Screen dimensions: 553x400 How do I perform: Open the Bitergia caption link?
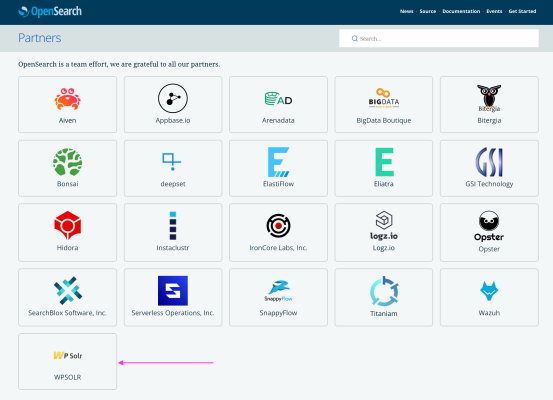coord(489,120)
